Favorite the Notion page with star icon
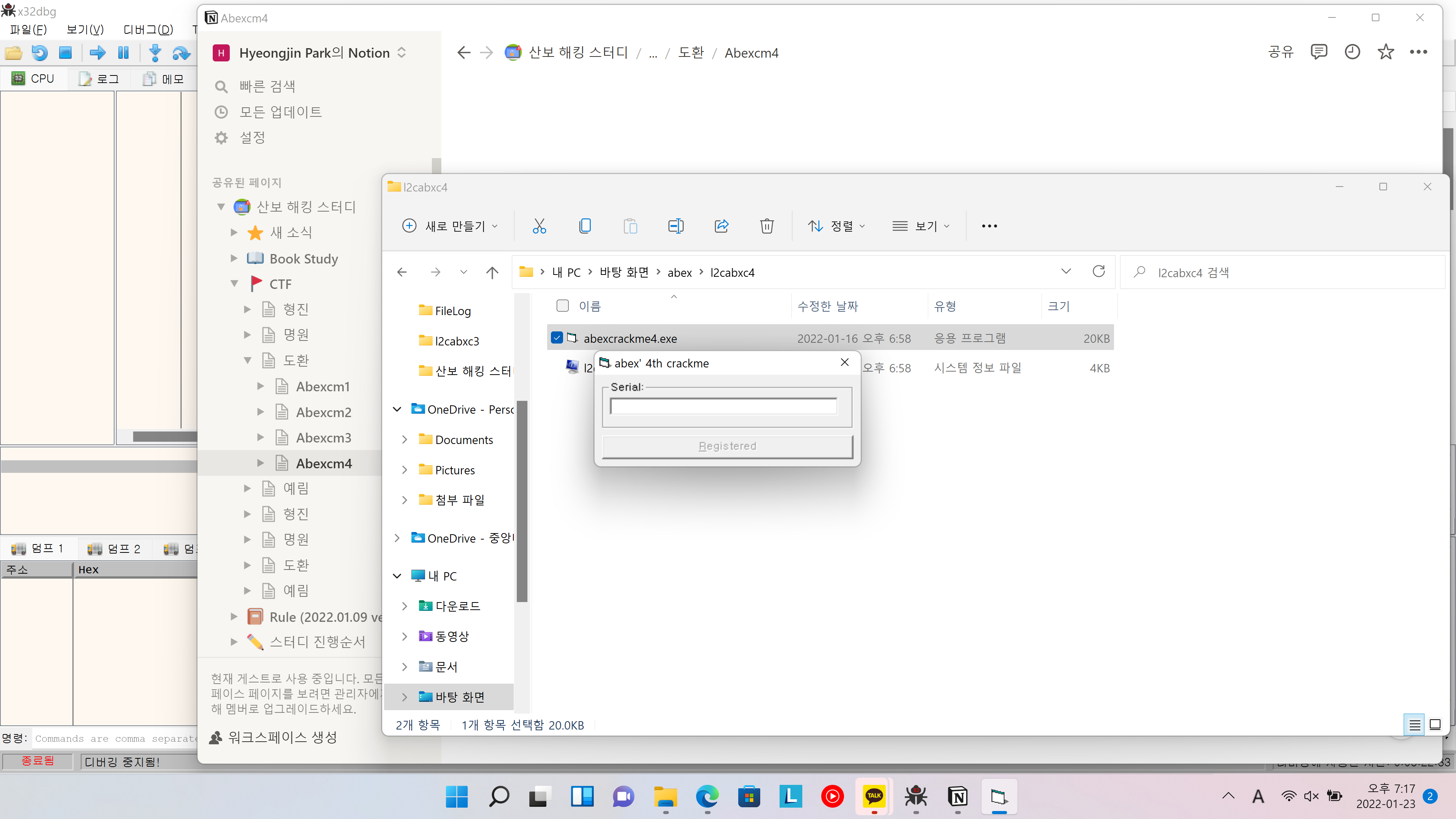The height and width of the screenshot is (819, 1456). tap(1385, 52)
